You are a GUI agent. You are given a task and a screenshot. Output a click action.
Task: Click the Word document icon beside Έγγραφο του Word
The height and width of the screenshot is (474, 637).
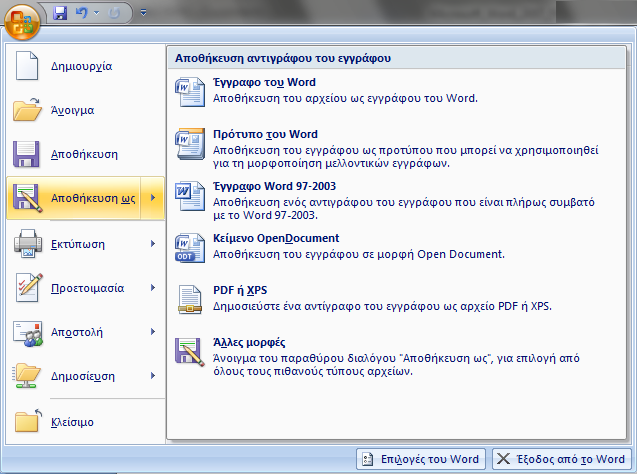click(190, 92)
